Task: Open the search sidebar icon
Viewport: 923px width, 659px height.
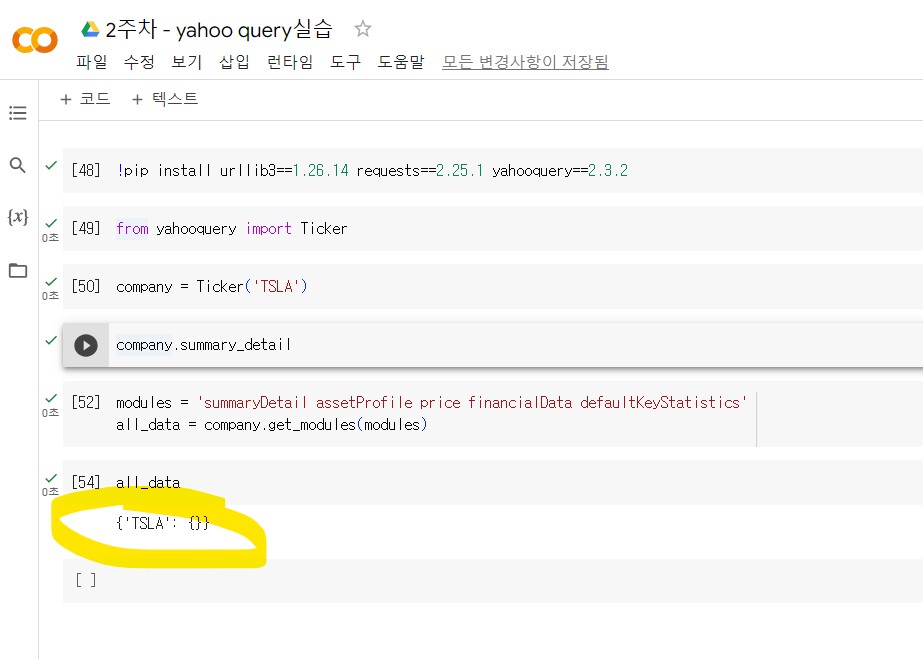Action: (18, 165)
